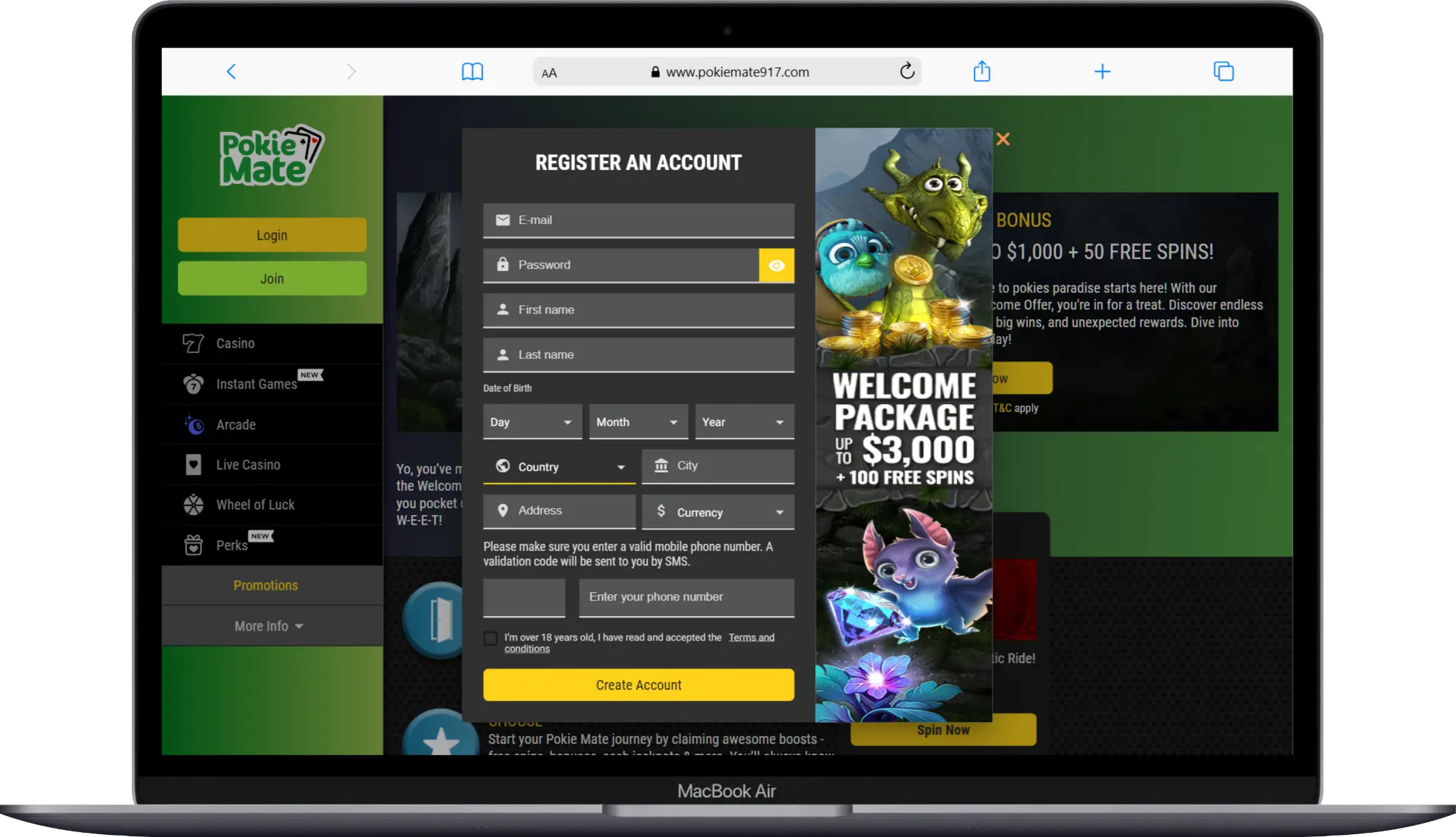
Task: Open Wheel of Luck
Action: [x=272, y=504]
